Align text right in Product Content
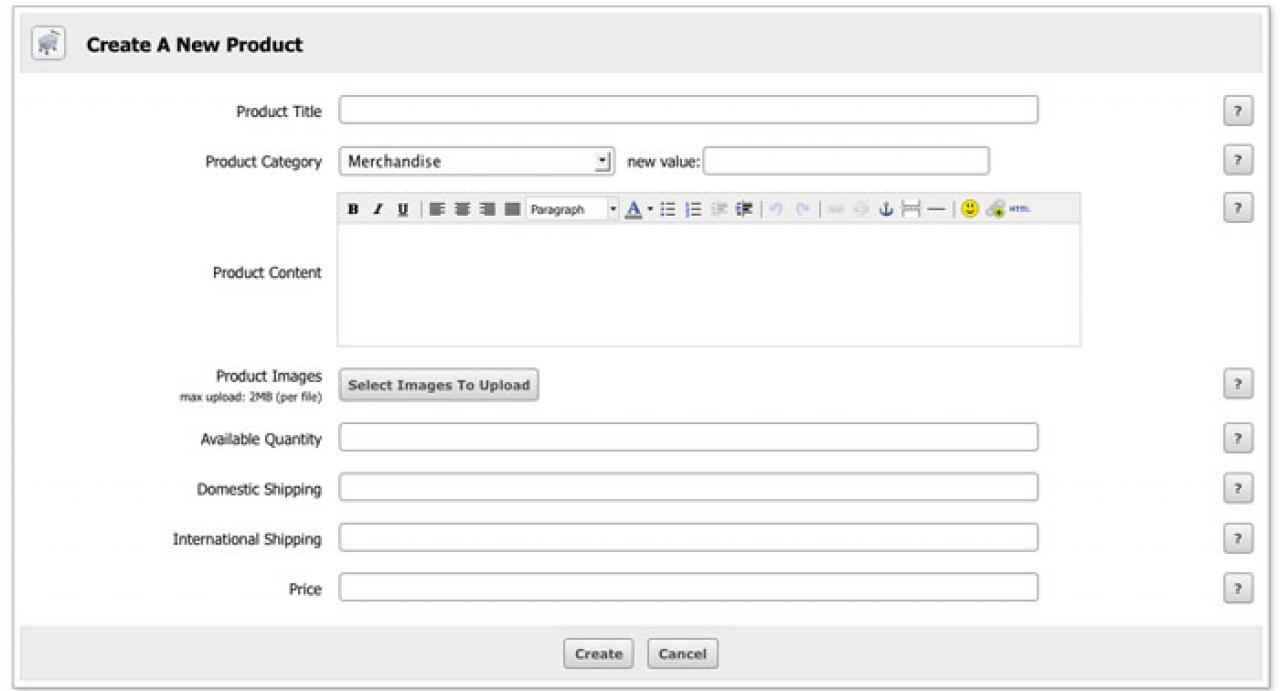The image size is (1280, 691). [x=487, y=209]
